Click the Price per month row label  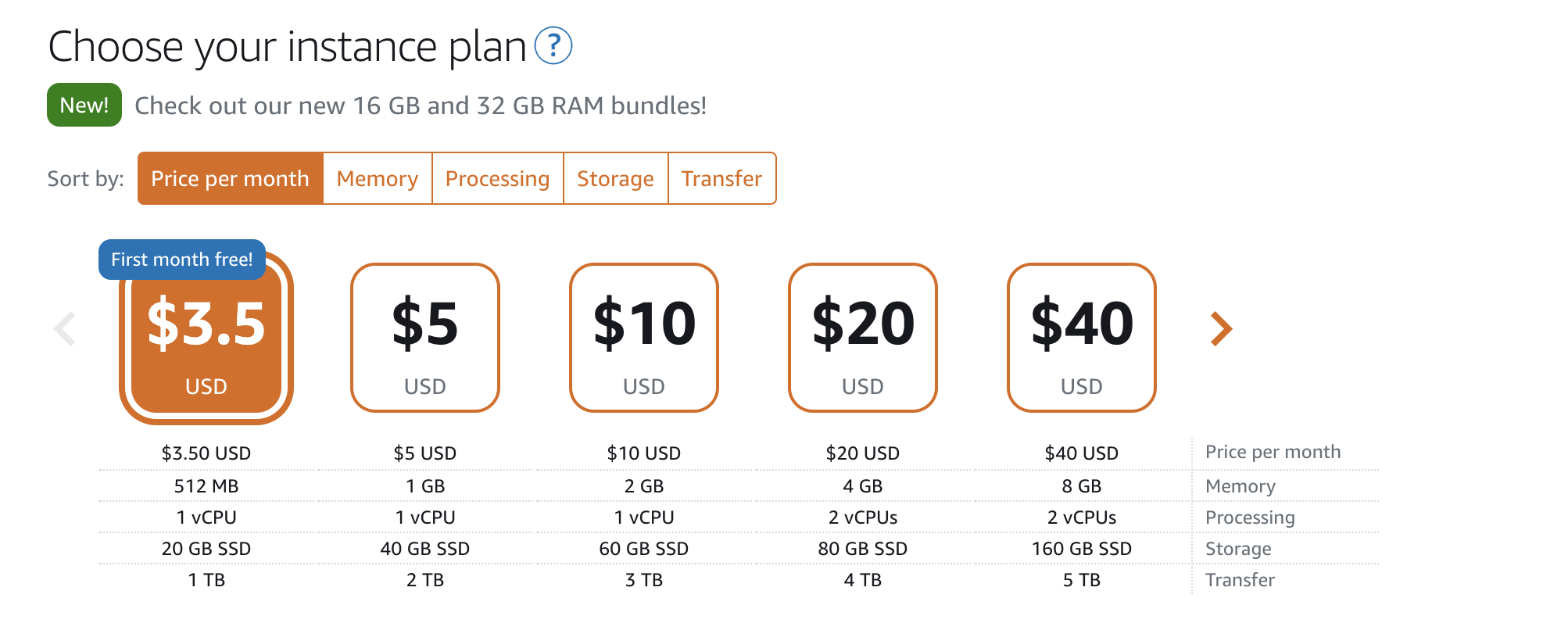coord(1273,452)
